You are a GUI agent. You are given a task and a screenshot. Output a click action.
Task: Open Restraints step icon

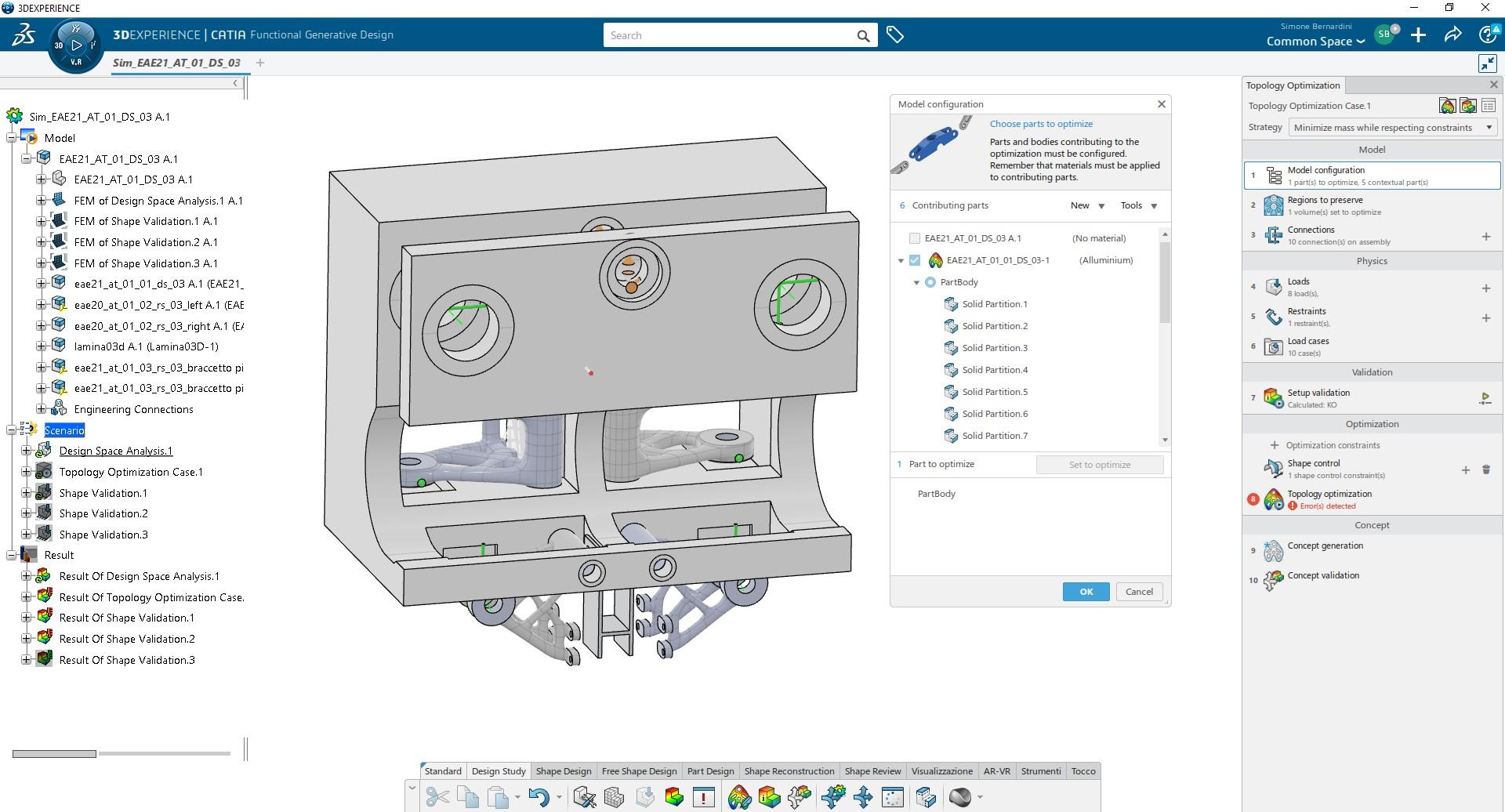(x=1274, y=317)
